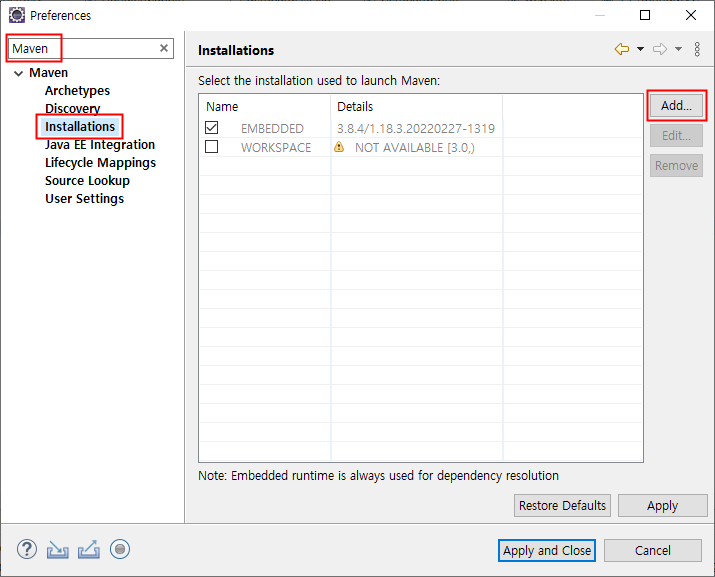The width and height of the screenshot is (715, 577).
Task: Click the forward navigation arrow
Action: click(660, 49)
